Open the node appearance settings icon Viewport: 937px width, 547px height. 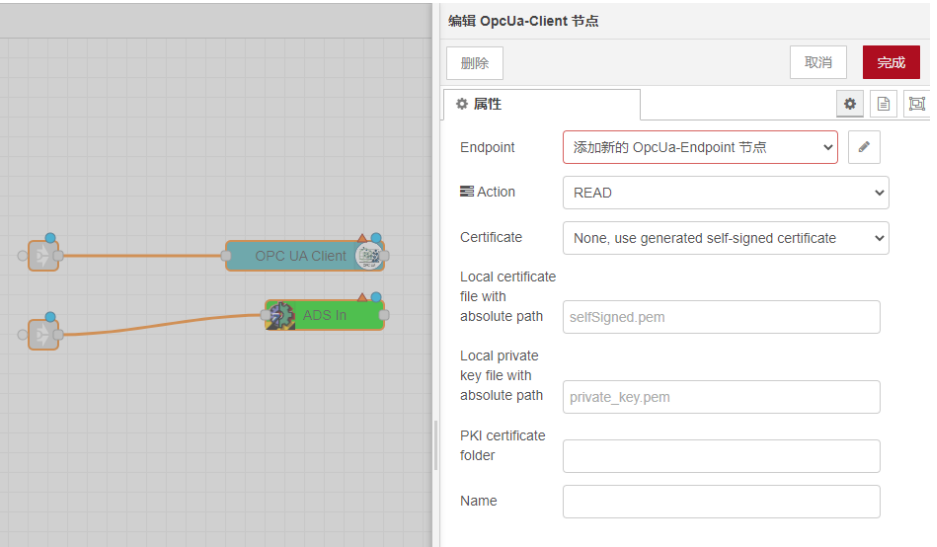pyautogui.click(x=916, y=104)
